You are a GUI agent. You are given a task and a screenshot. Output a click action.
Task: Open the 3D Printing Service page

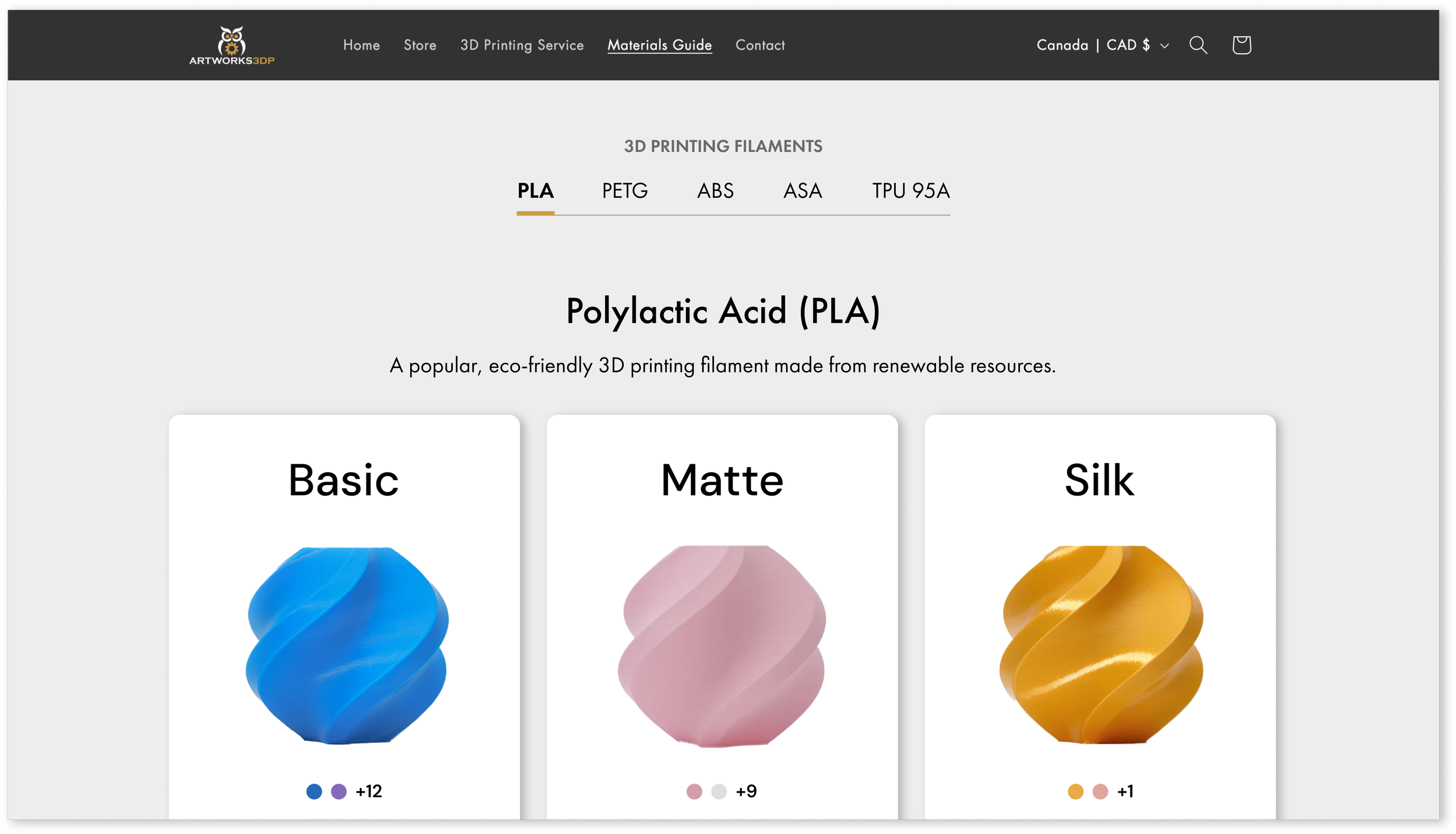(x=522, y=45)
